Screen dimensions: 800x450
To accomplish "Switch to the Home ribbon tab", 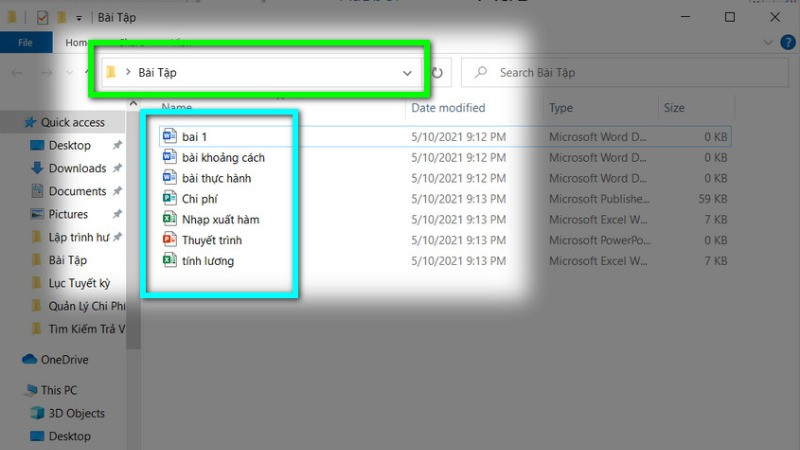I will point(76,43).
